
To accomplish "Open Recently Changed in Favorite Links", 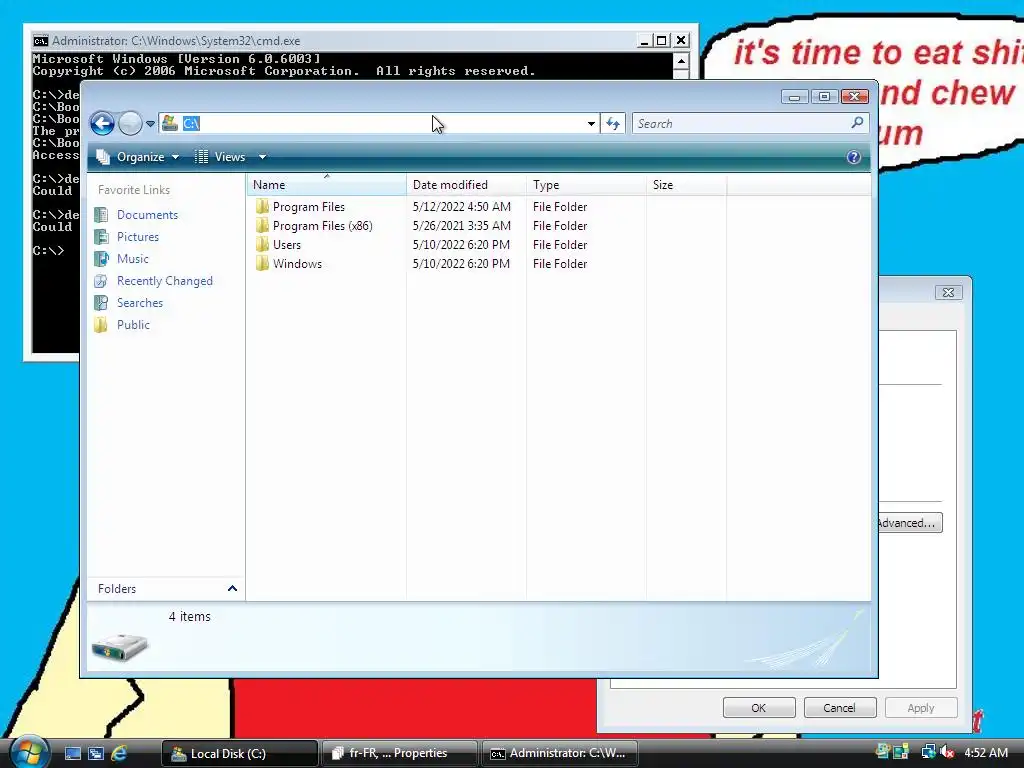I will coord(165,281).
